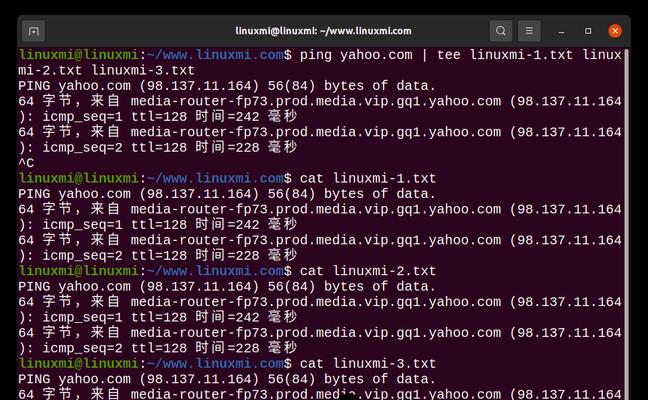Click the green prompt before cat linuxmi-2.txt
This screenshot has width=648, height=400.
click(79, 271)
